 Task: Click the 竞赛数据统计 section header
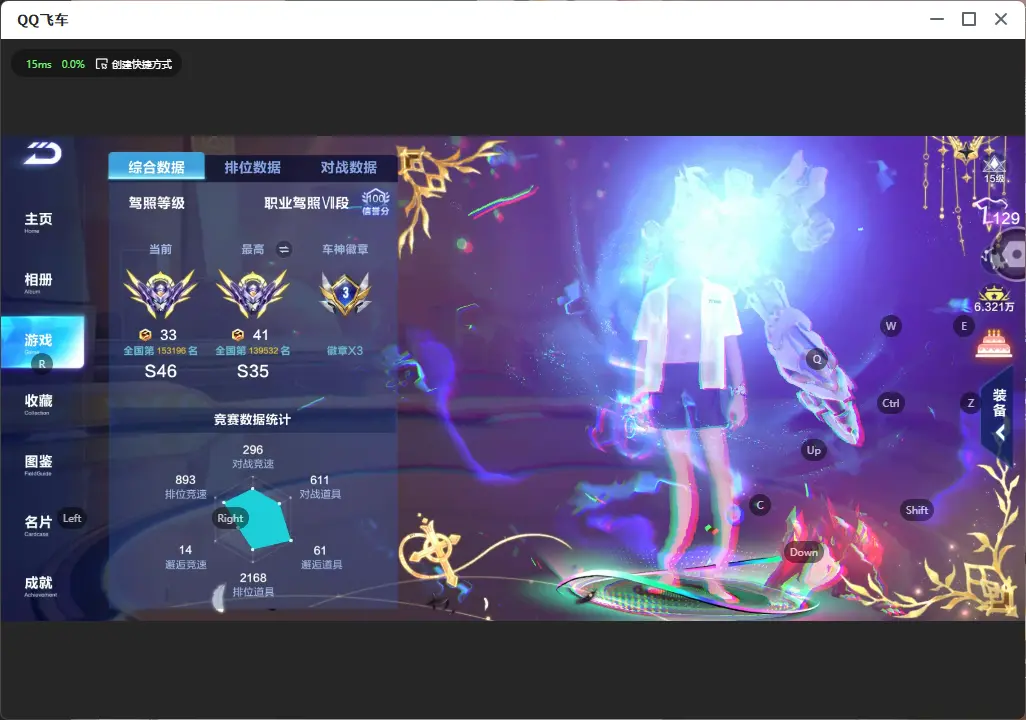(252, 420)
